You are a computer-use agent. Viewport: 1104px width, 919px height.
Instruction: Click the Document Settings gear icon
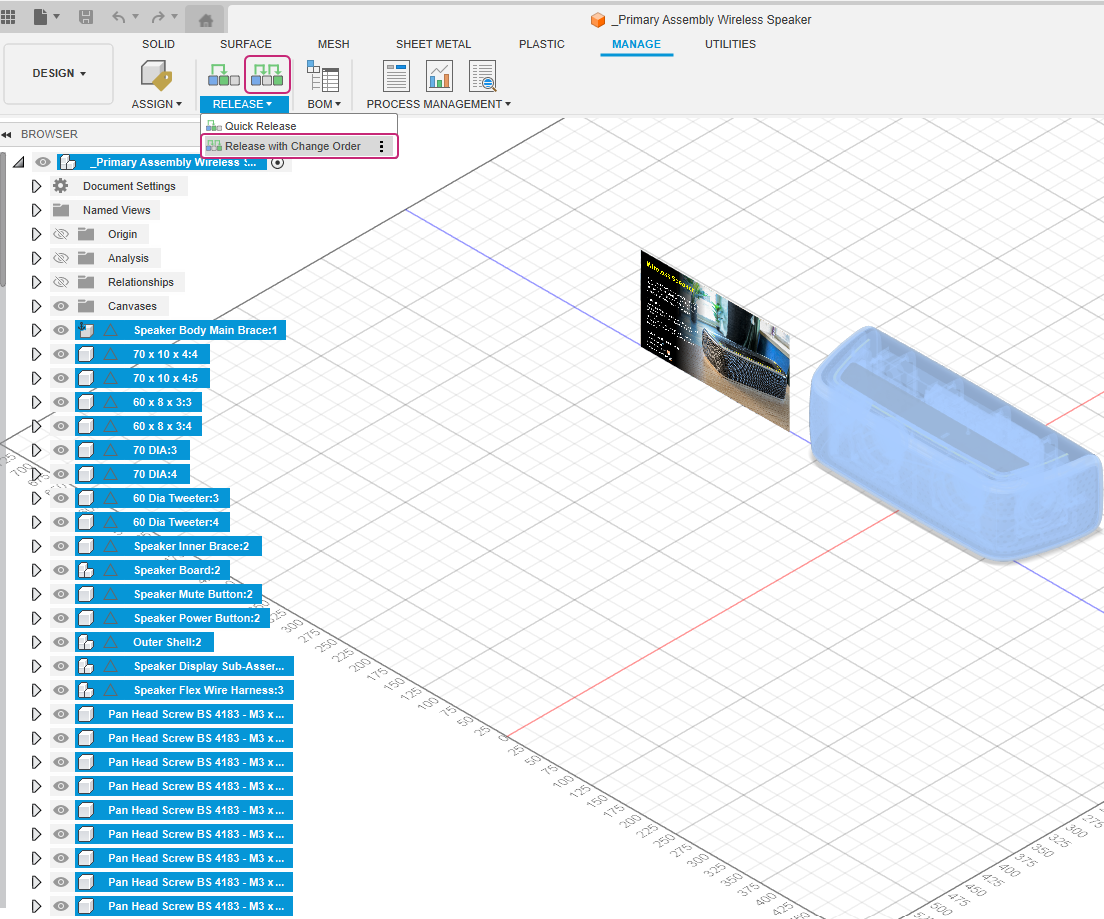[x=61, y=186]
